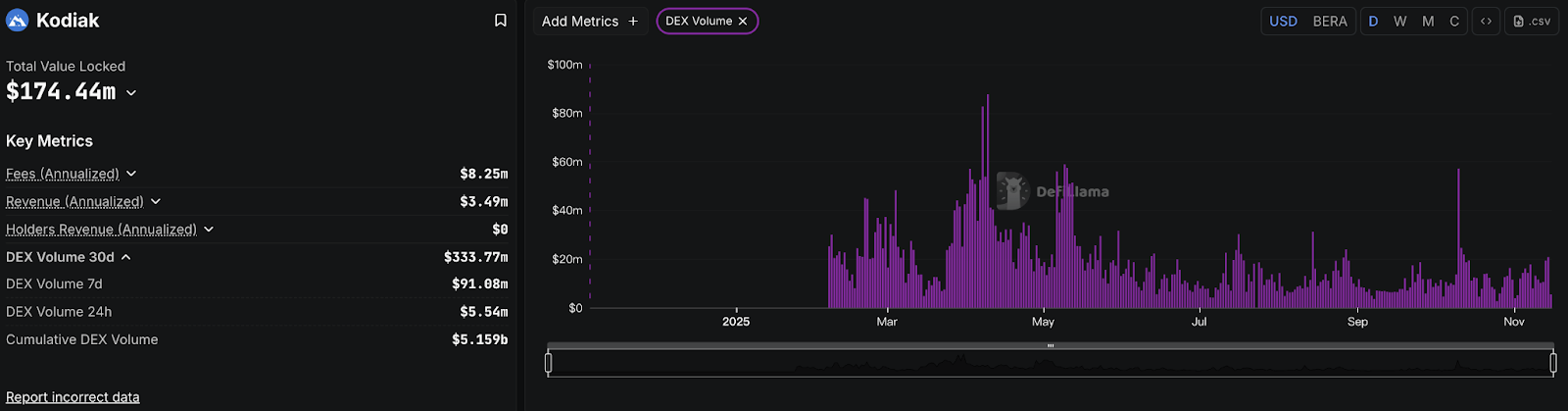Switch denomination to USD

coord(1283,22)
